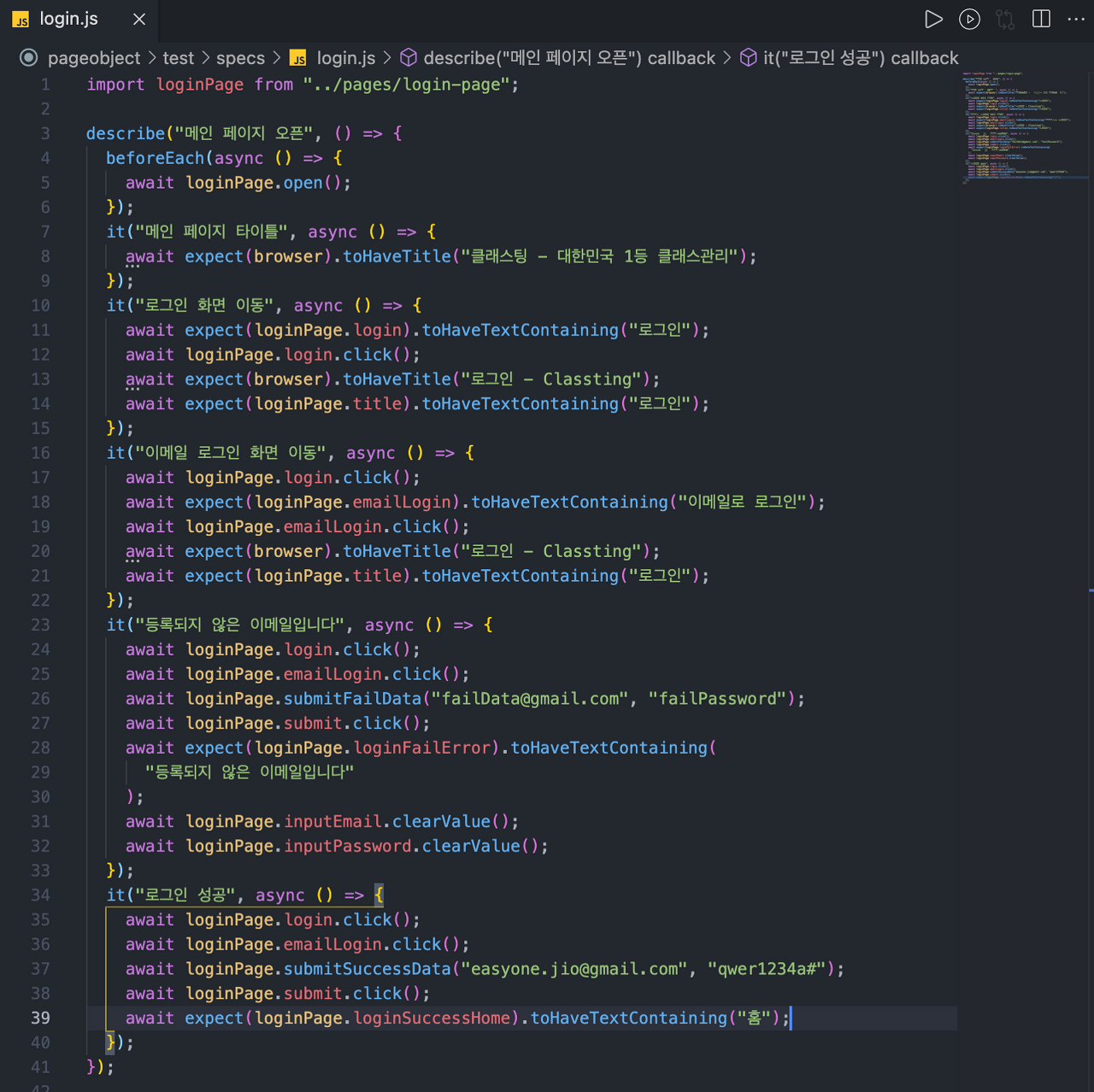The width and height of the screenshot is (1094, 1092).
Task: Click line number 16 in the gutter
Action: (x=40, y=453)
